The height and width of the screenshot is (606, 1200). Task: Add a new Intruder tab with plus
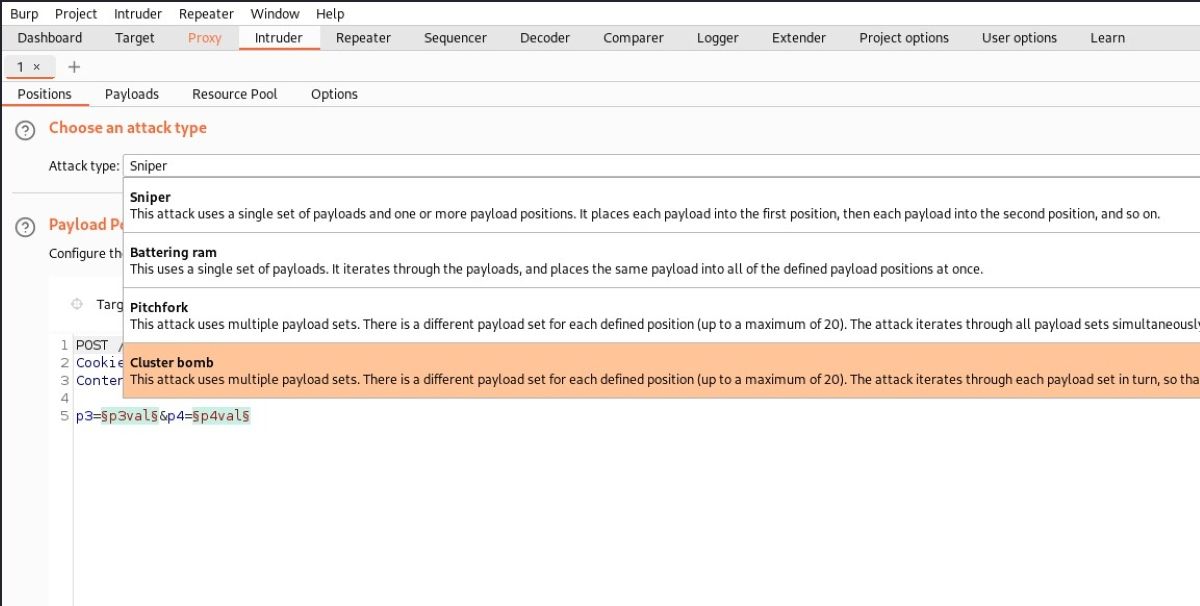click(73, 67)
